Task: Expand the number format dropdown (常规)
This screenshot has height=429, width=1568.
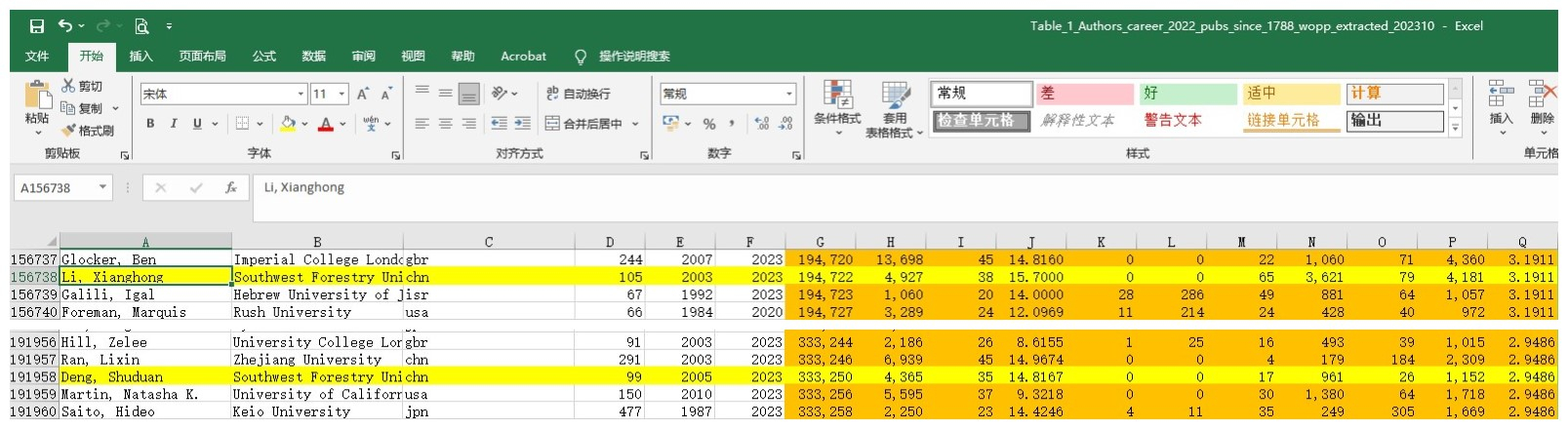Action: (x=789, y=94)
